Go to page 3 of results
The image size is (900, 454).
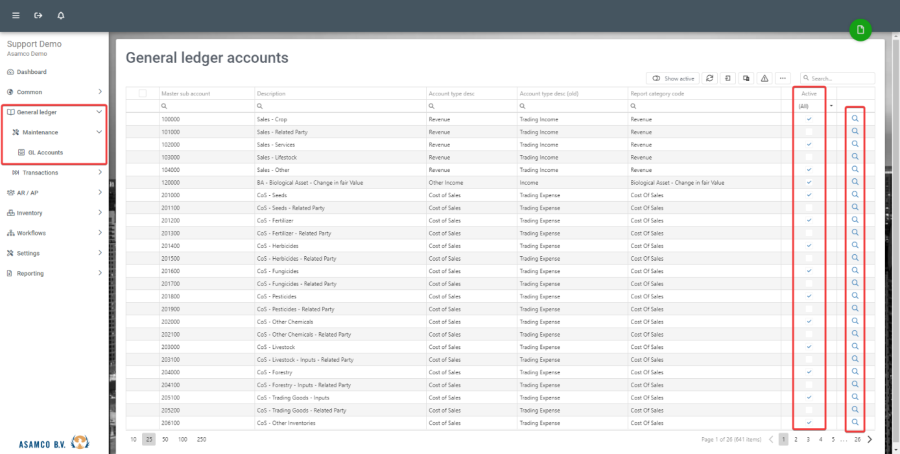[x=808, y=439]
